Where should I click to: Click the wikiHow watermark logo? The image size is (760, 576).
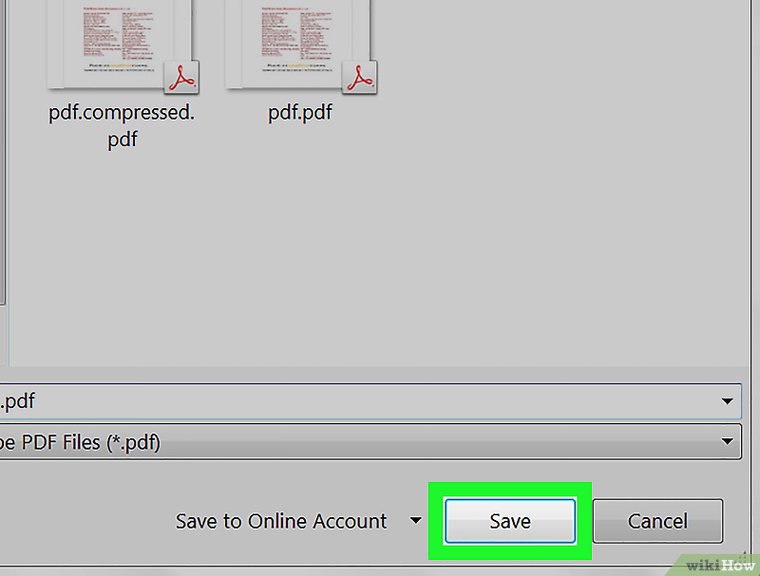click(719, 565)
